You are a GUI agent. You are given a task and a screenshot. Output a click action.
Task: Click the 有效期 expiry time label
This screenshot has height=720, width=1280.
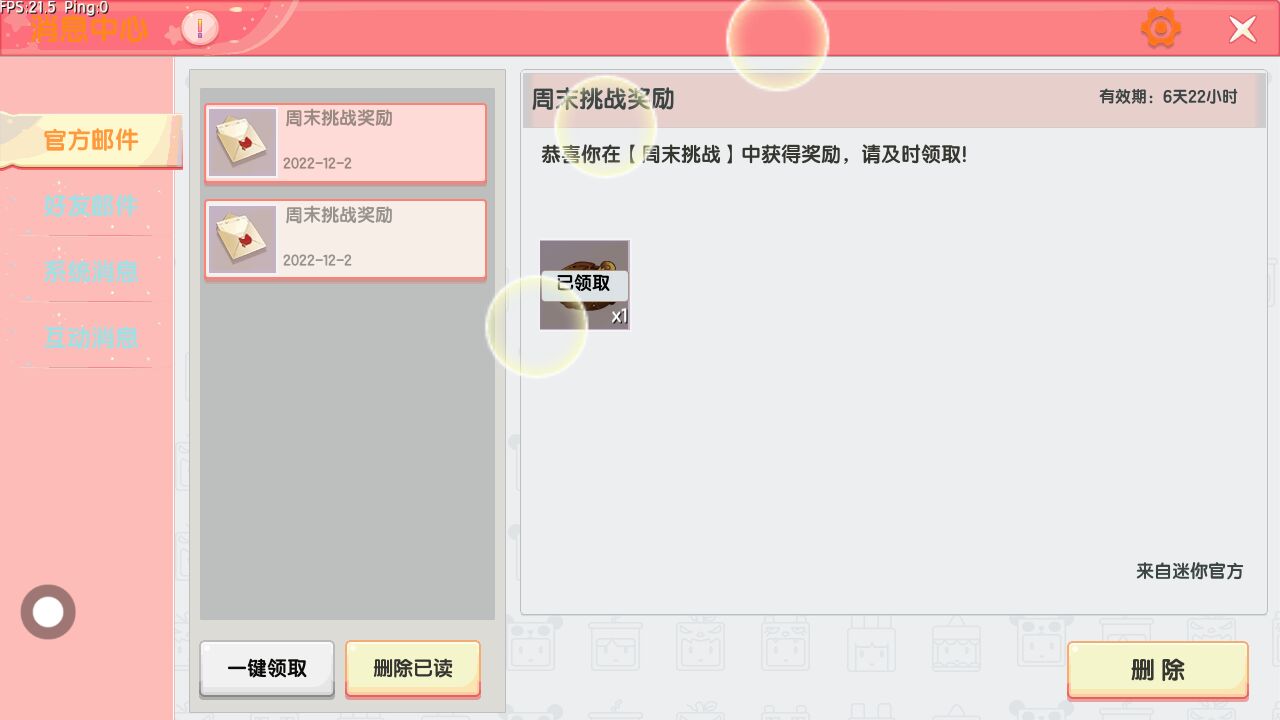click(1167, 97)
